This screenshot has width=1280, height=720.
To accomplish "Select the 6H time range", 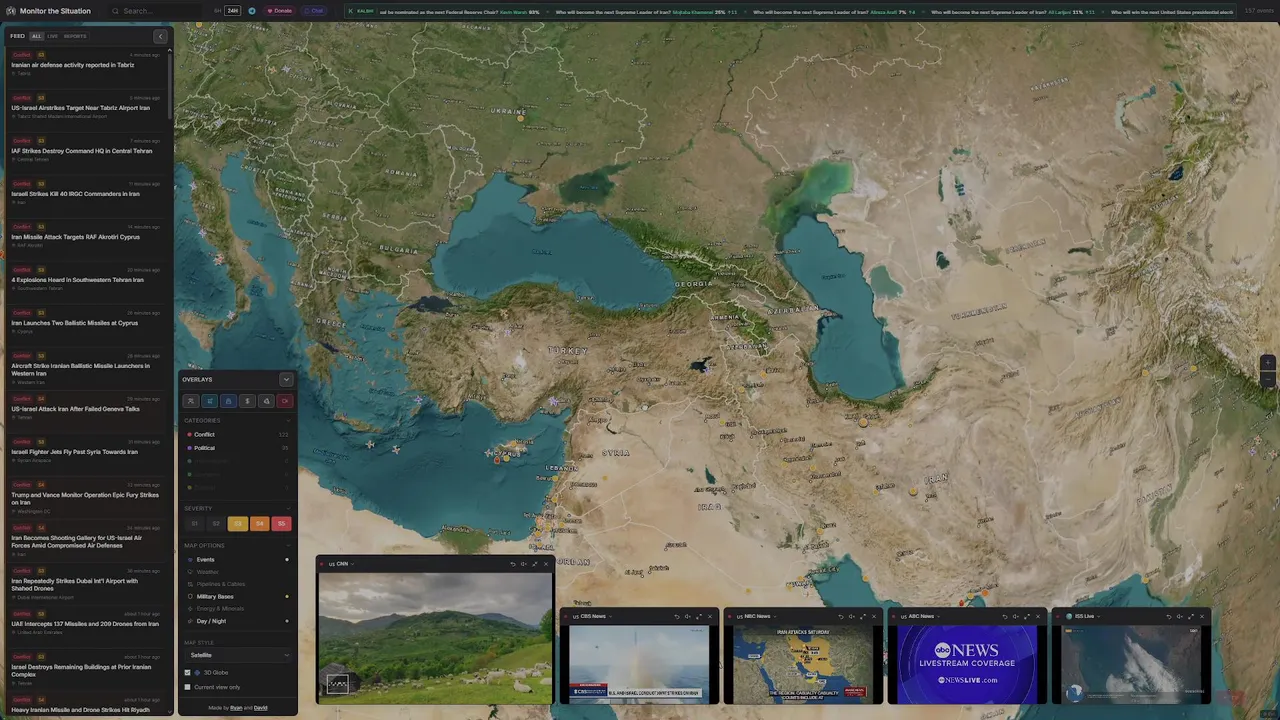I will click(217, 11).
